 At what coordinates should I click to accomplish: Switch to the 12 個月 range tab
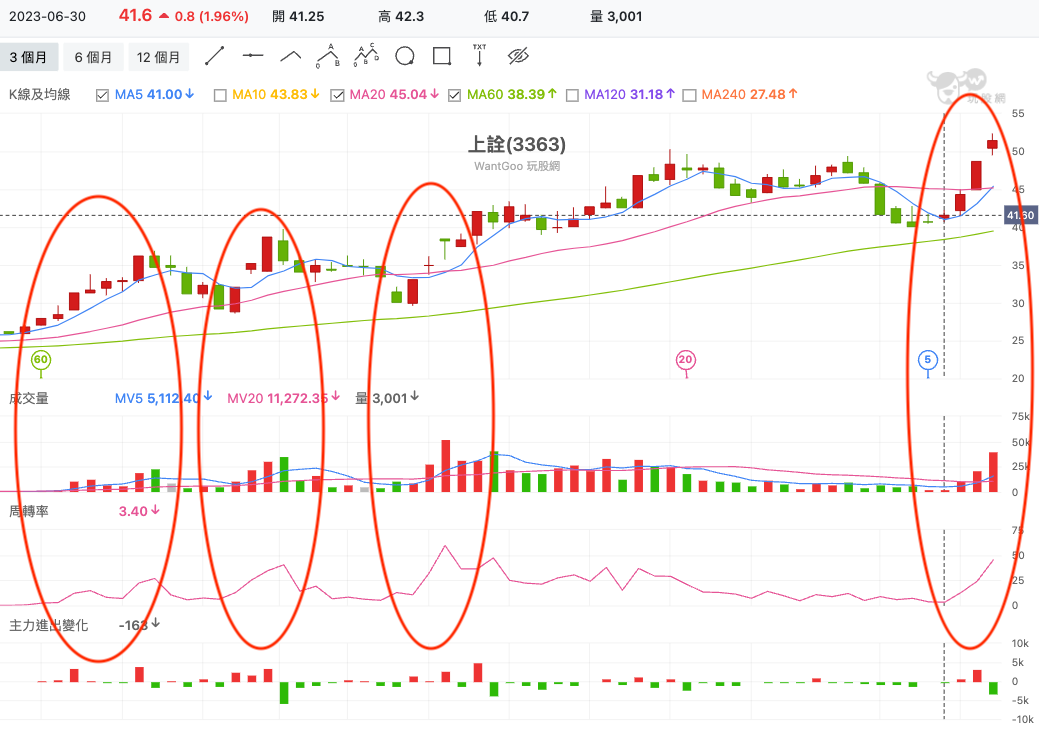158,57
